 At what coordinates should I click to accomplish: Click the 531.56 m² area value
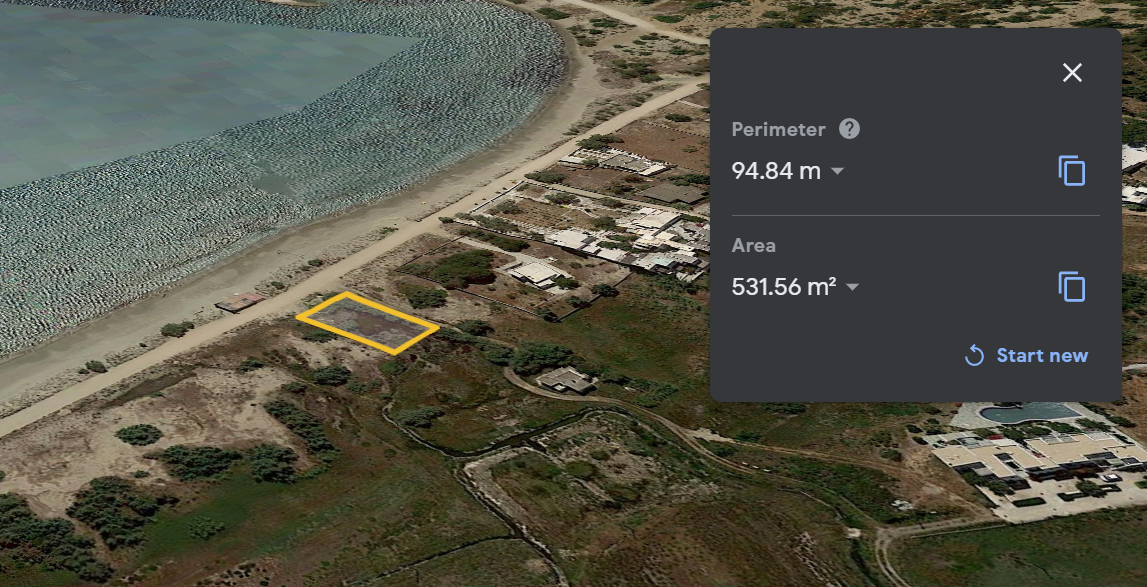[x=784, y=287]
